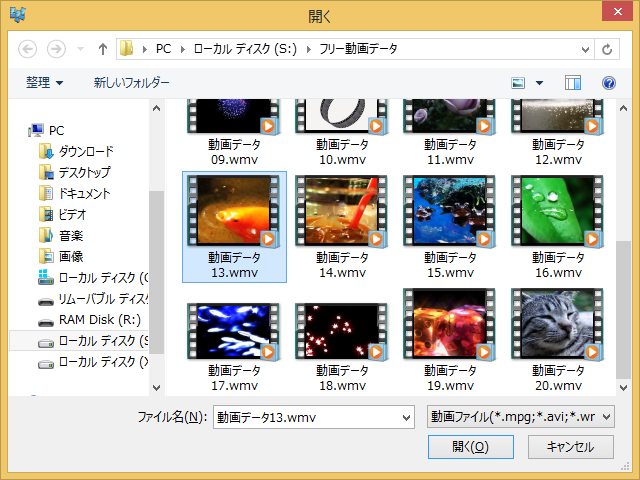Click the sidebar scroll down arrow
The image size is (640, 480).
(x=156, y=387)
